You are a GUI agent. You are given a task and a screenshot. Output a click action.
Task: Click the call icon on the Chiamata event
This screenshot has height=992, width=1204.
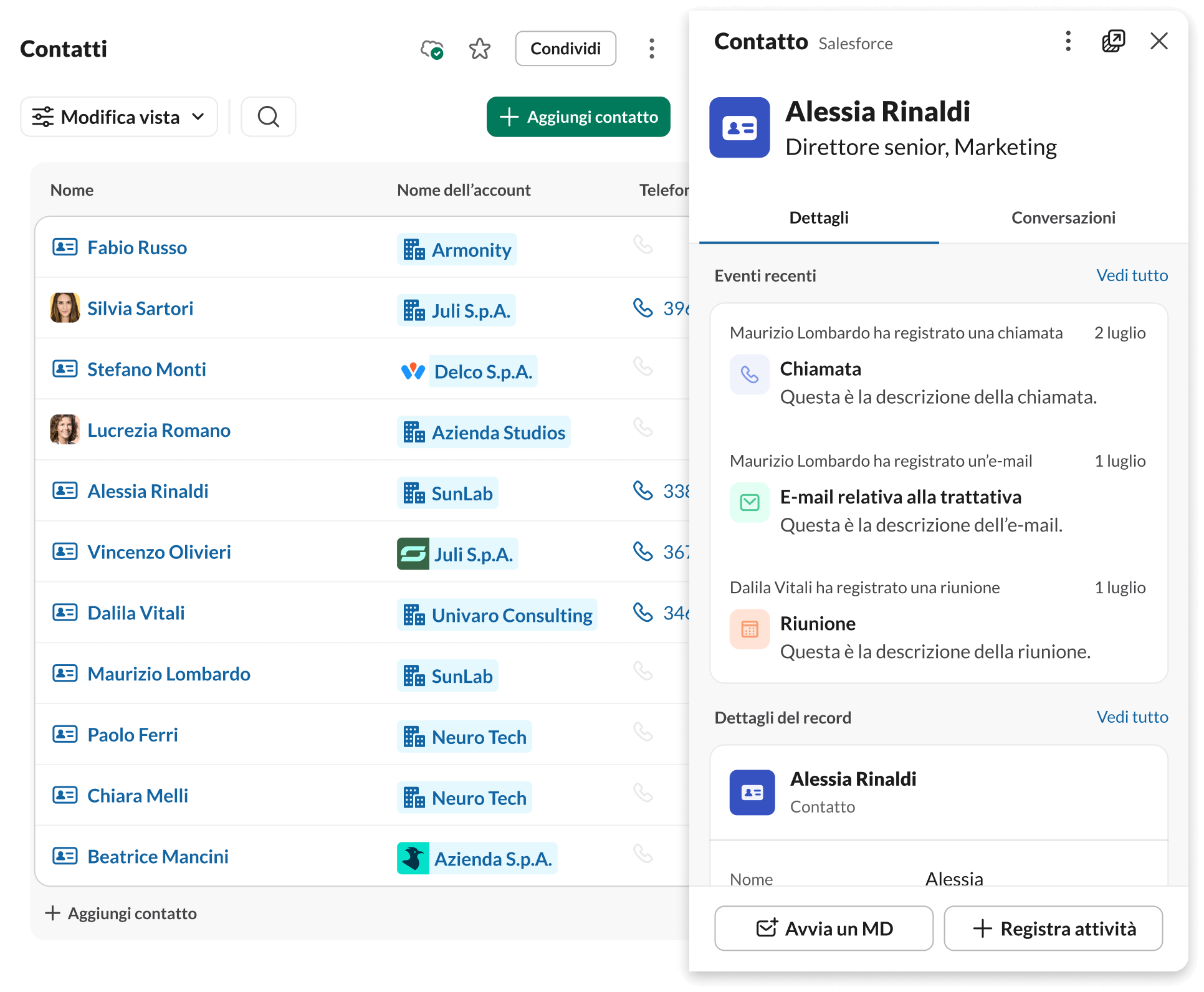coord(750,374)
